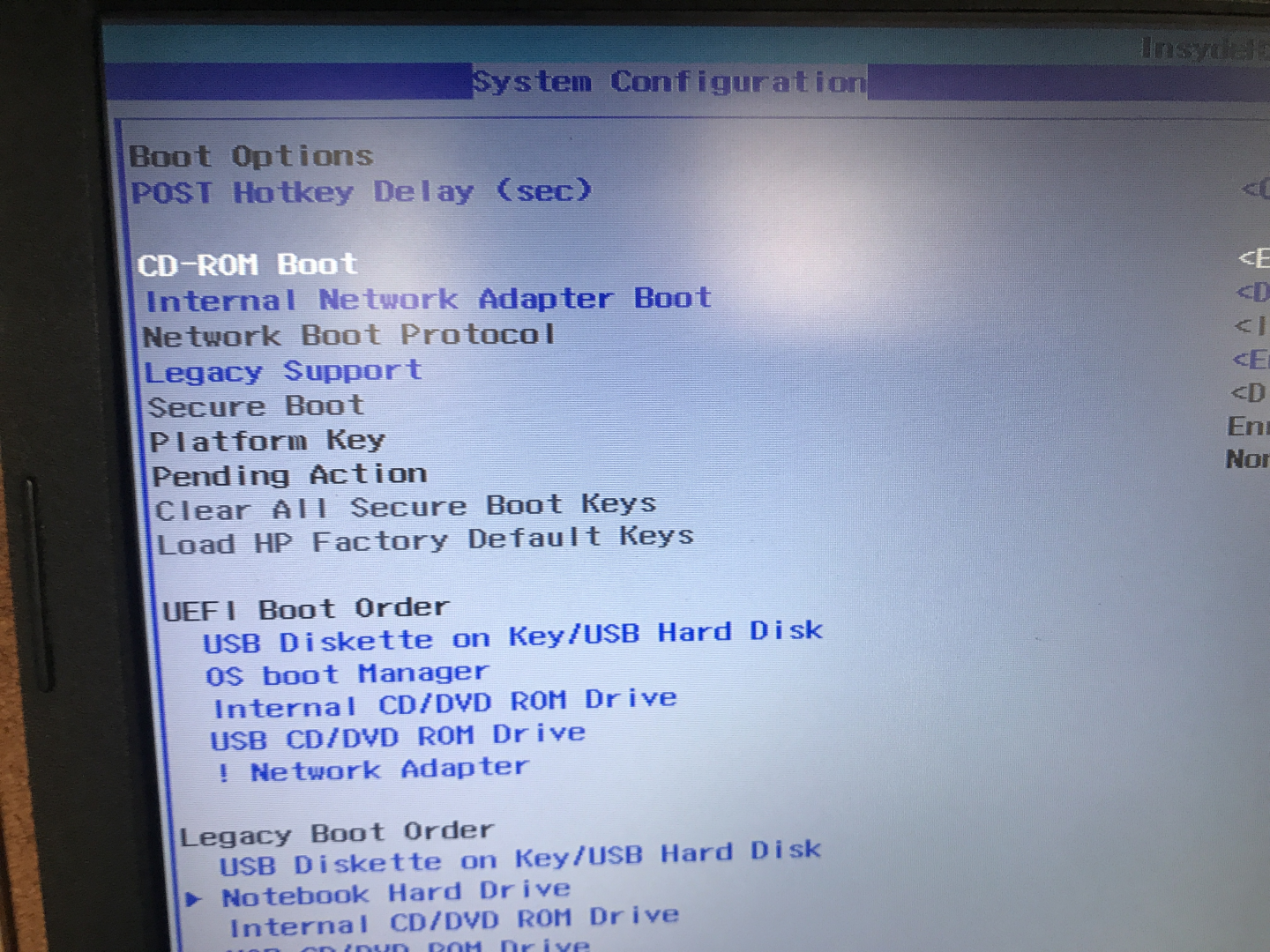
Task: Click the Platform Key entry
Action: point(268,441)
